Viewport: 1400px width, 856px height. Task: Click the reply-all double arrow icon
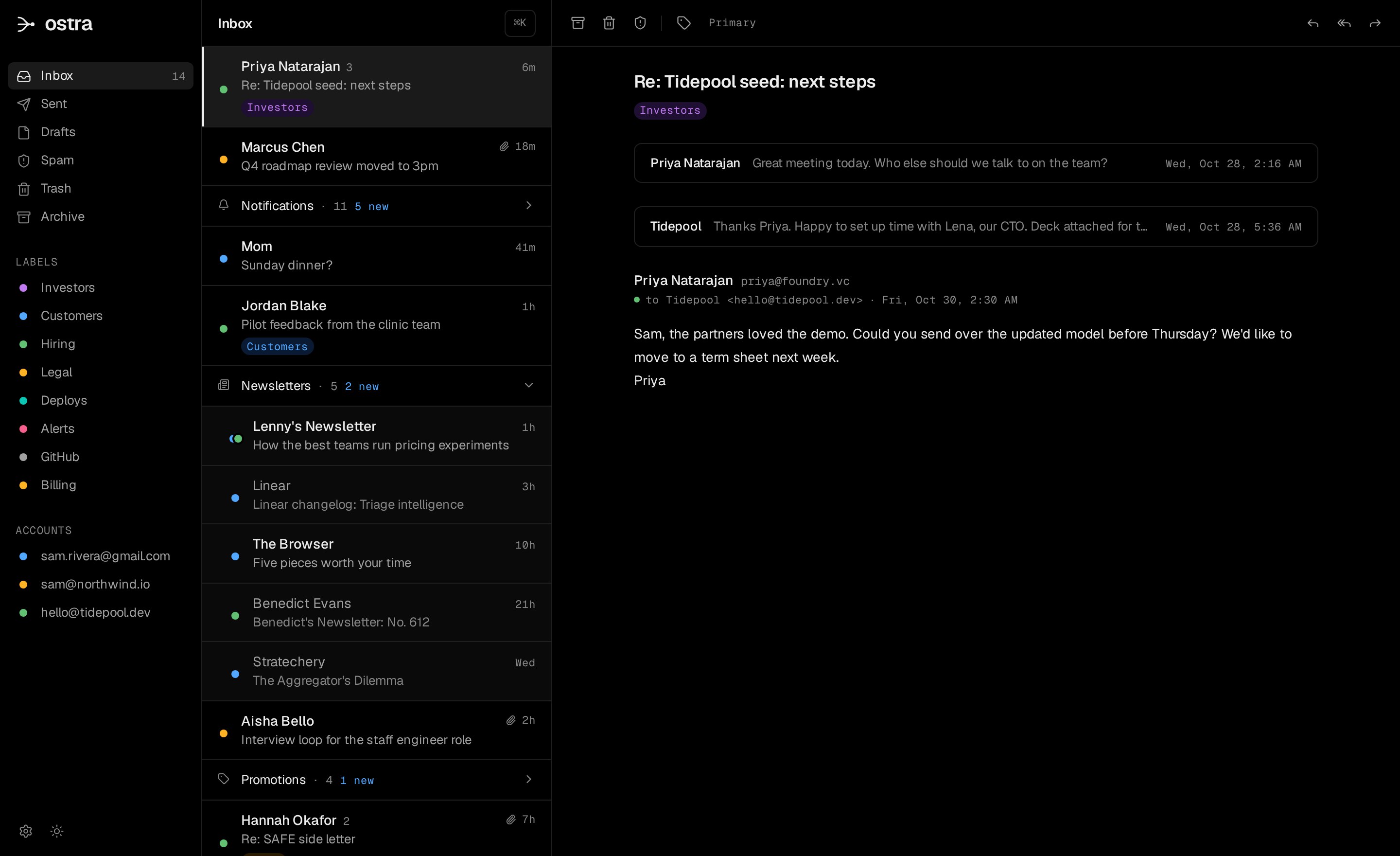[1344, 23]
